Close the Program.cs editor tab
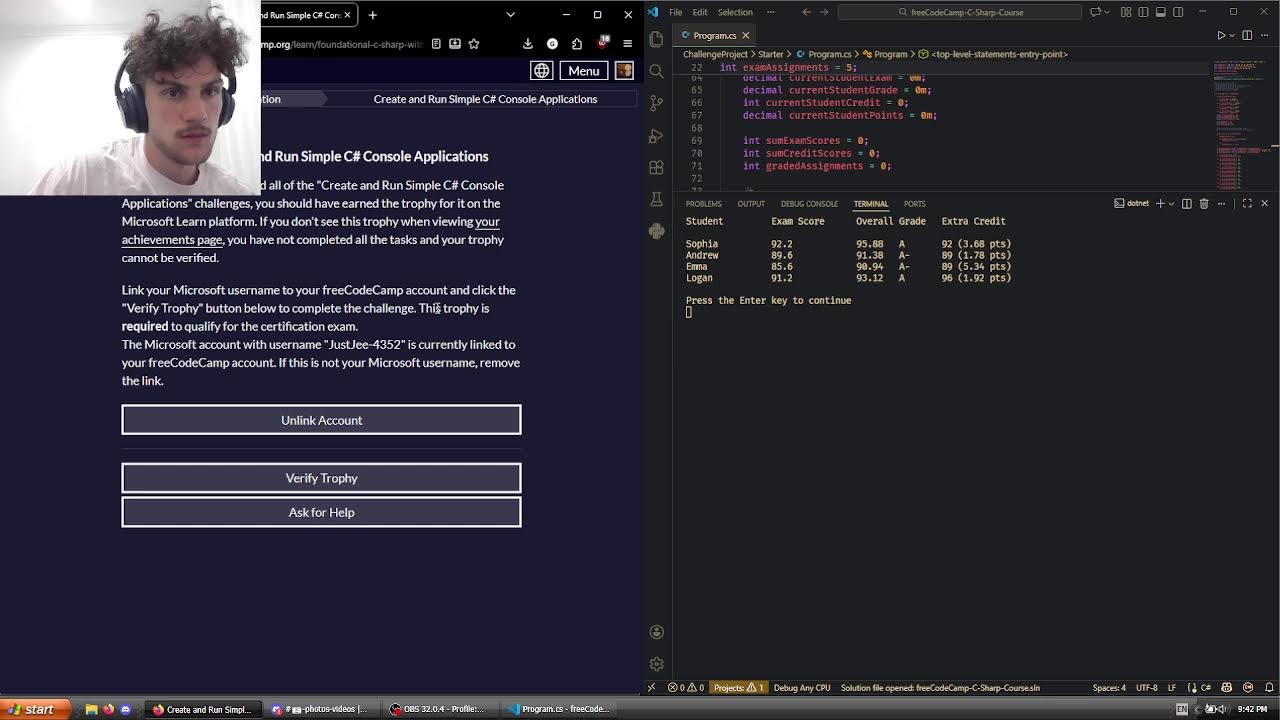Image resolution: width=1280 pixels, height=720 pixels. [745, 36]
